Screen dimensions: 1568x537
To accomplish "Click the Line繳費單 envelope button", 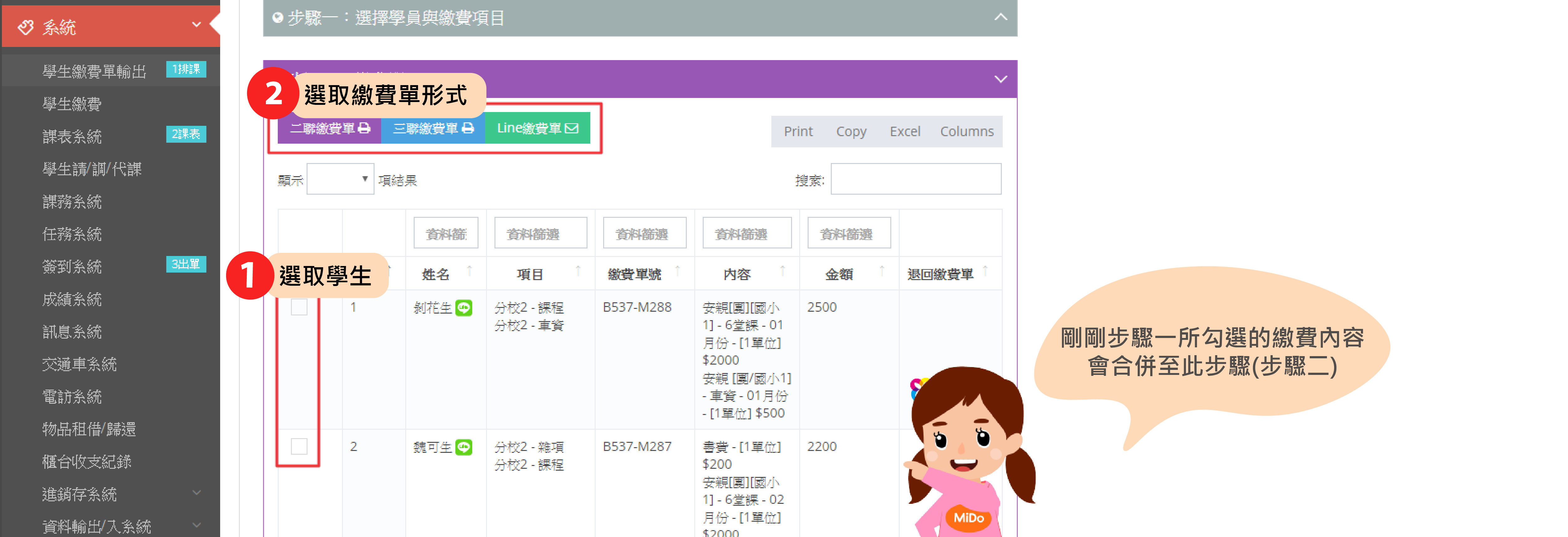I will click(537, 128).
